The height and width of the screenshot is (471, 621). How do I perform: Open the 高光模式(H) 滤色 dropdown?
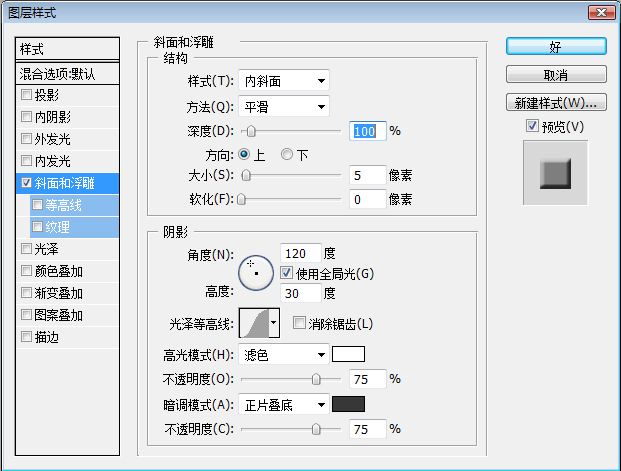click(x=284, y=355)
